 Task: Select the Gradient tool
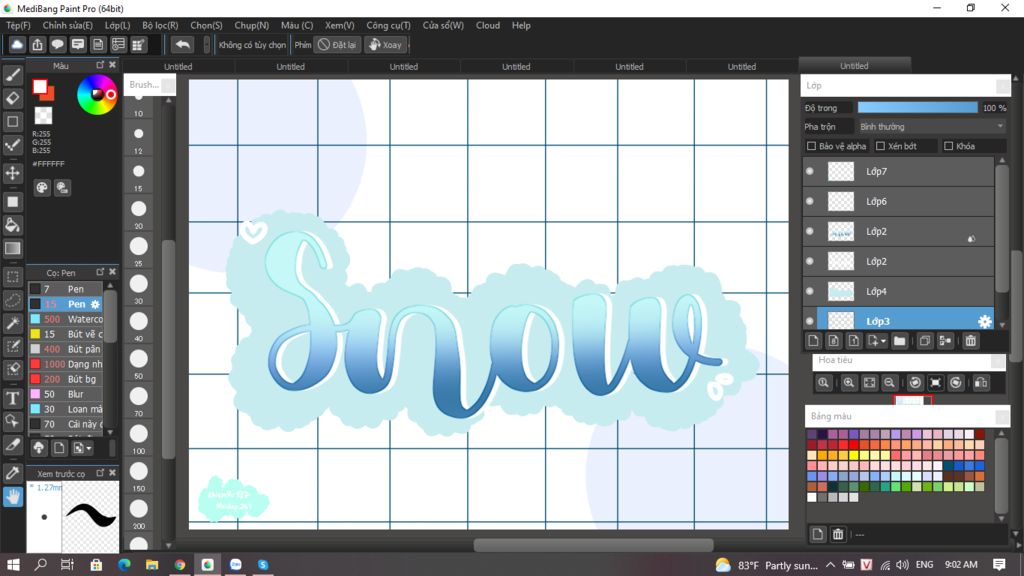tap(12, 248)
